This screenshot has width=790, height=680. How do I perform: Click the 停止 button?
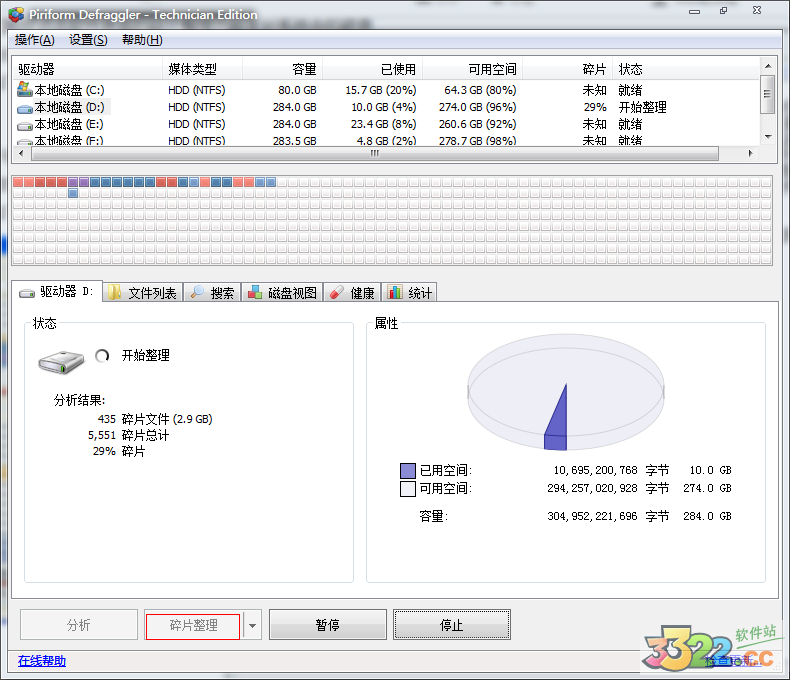451,625
